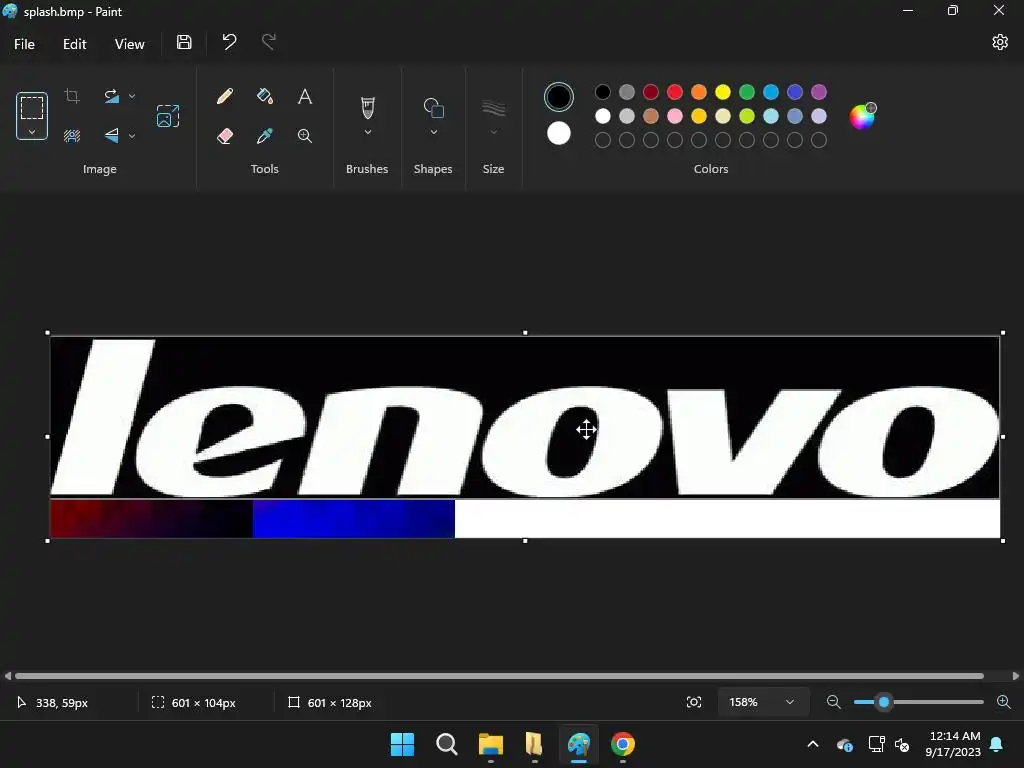Click the notification bell icon

pyautogui.click(x=997, y=744)
